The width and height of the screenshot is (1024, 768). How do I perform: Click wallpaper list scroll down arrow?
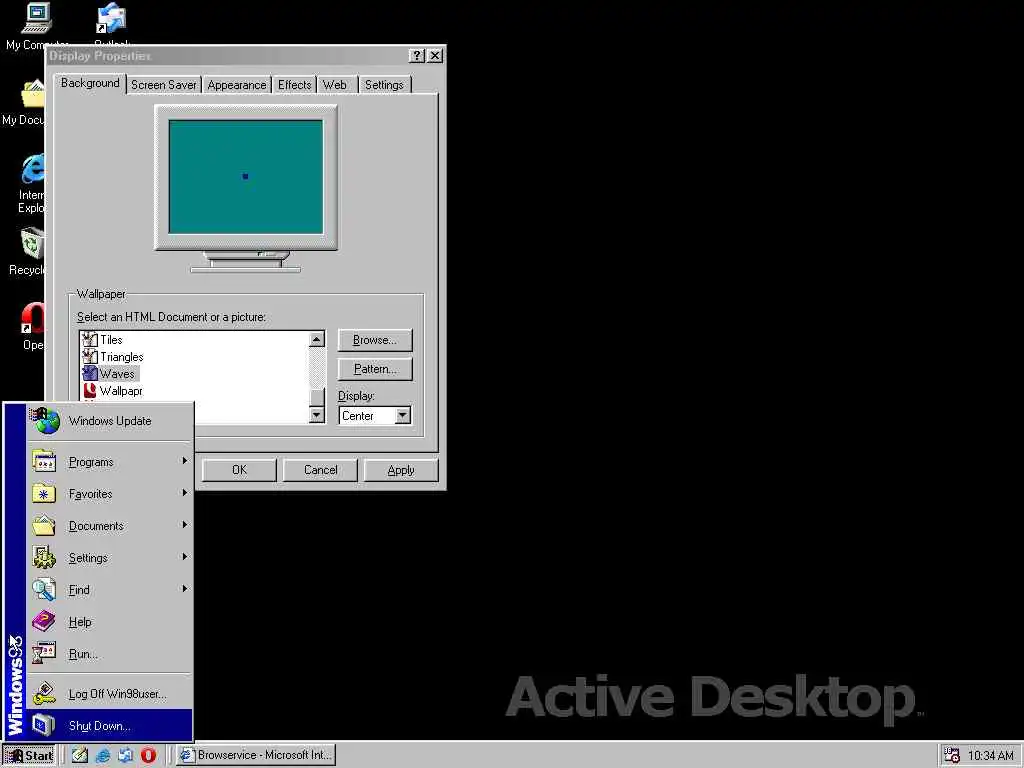317,415
